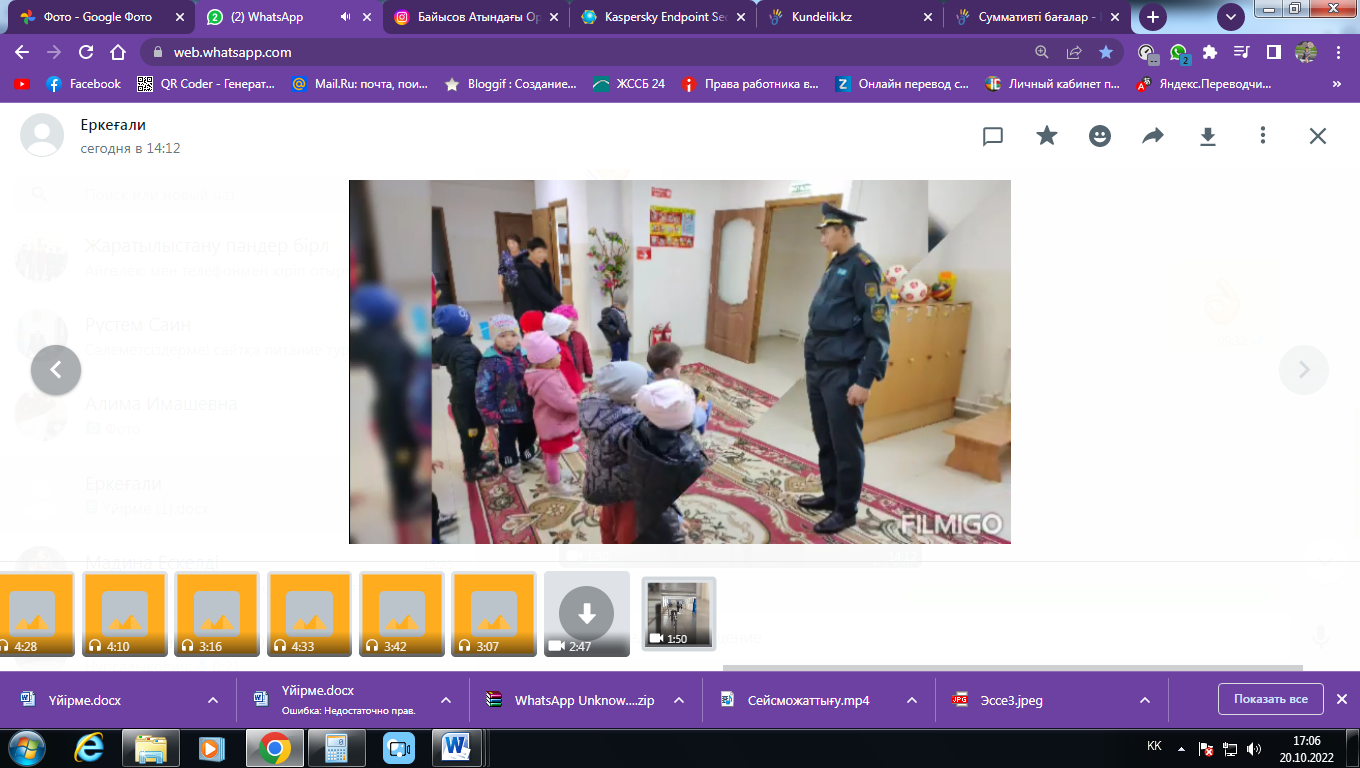Open volume control in system tray

(x=1254, y=748)
